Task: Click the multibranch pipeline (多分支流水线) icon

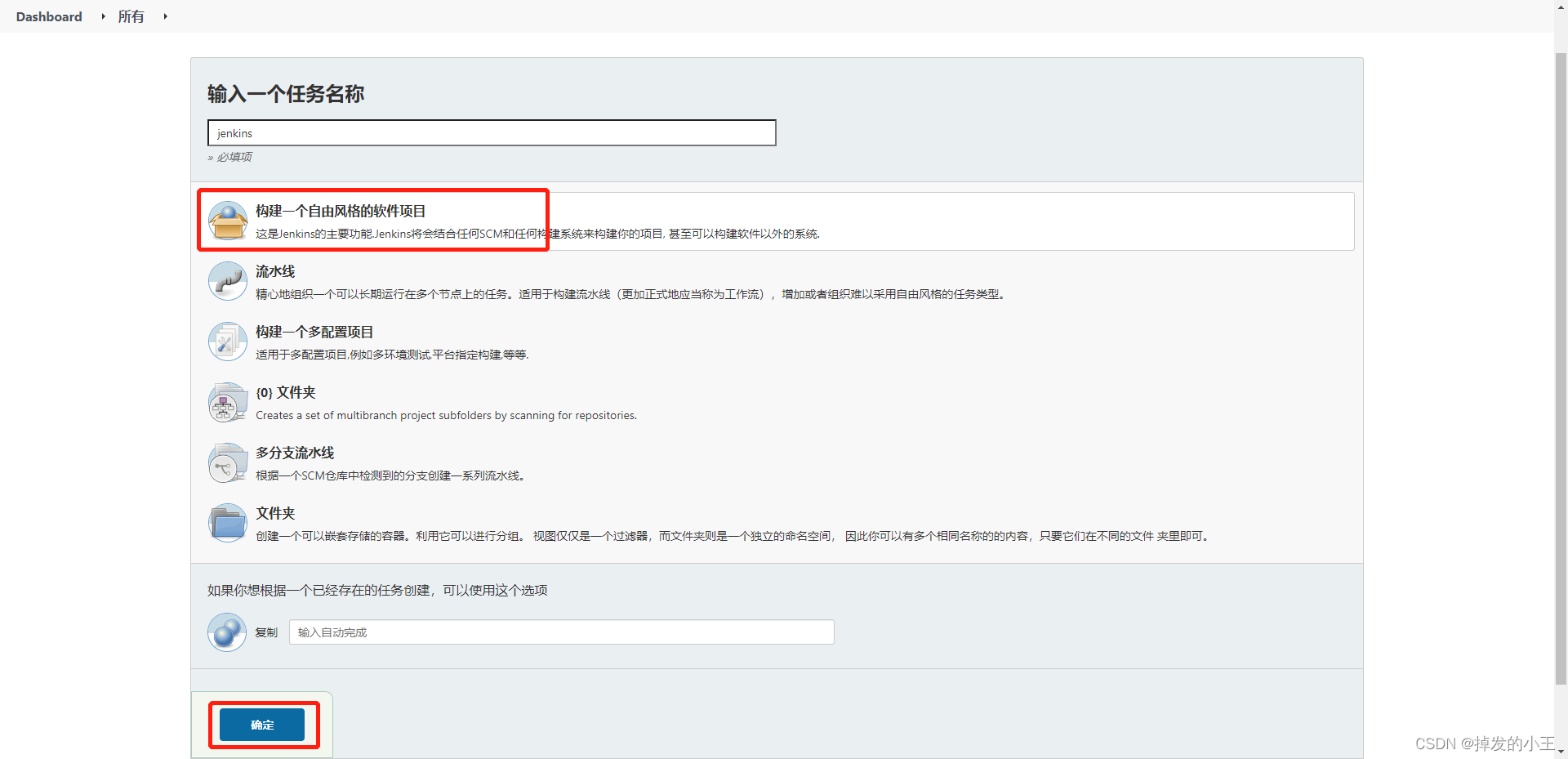Action: (228, 462)
